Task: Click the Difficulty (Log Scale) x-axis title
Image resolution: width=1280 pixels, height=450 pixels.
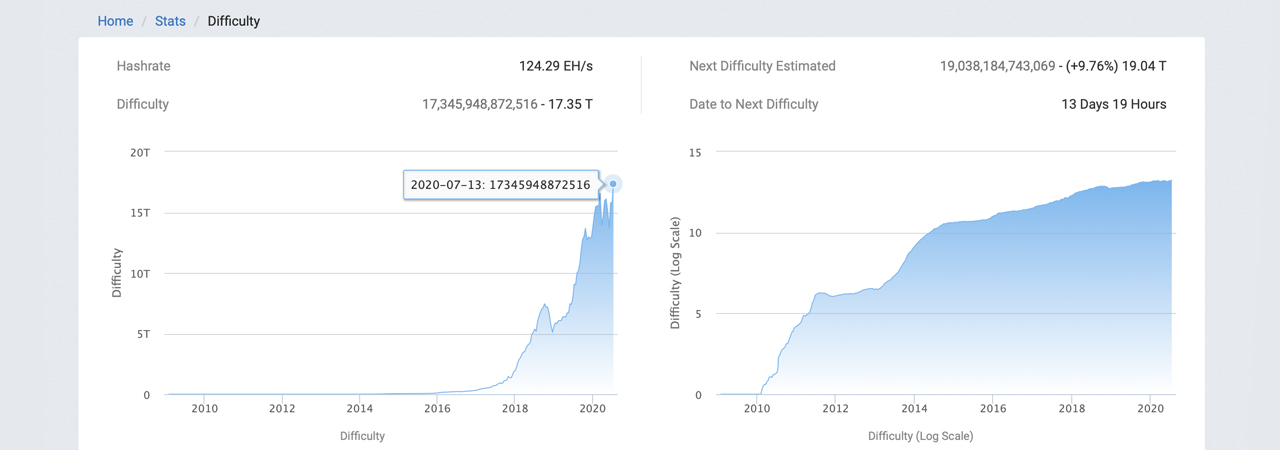Action: point(920,436)
